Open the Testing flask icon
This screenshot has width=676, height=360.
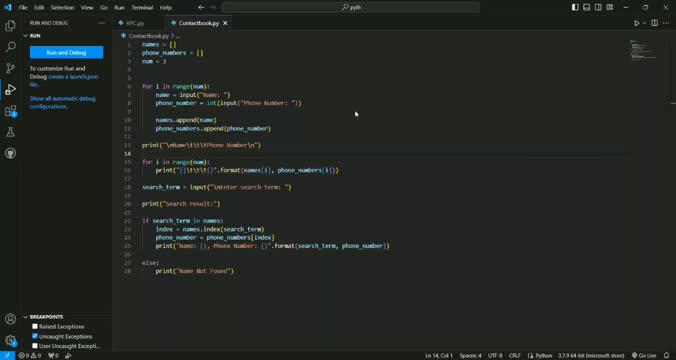pos(10,132)
